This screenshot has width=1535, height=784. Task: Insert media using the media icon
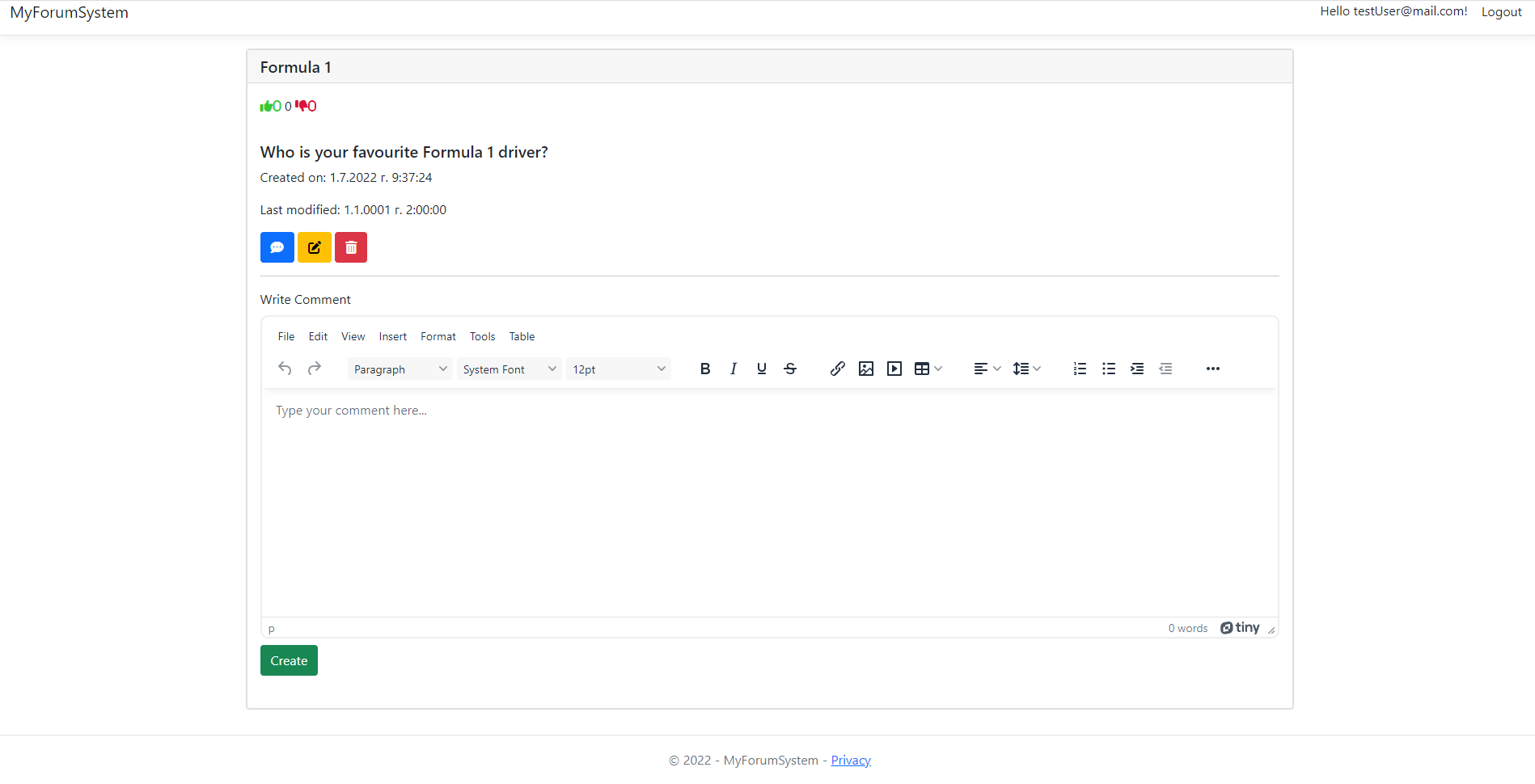coord(894,369)
